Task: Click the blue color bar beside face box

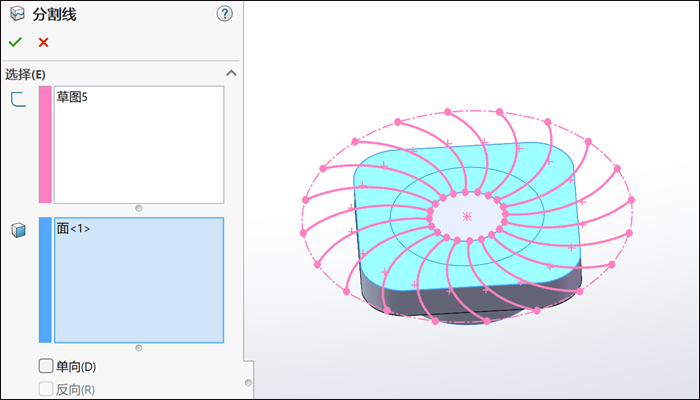Action: (x=44, y=280)
